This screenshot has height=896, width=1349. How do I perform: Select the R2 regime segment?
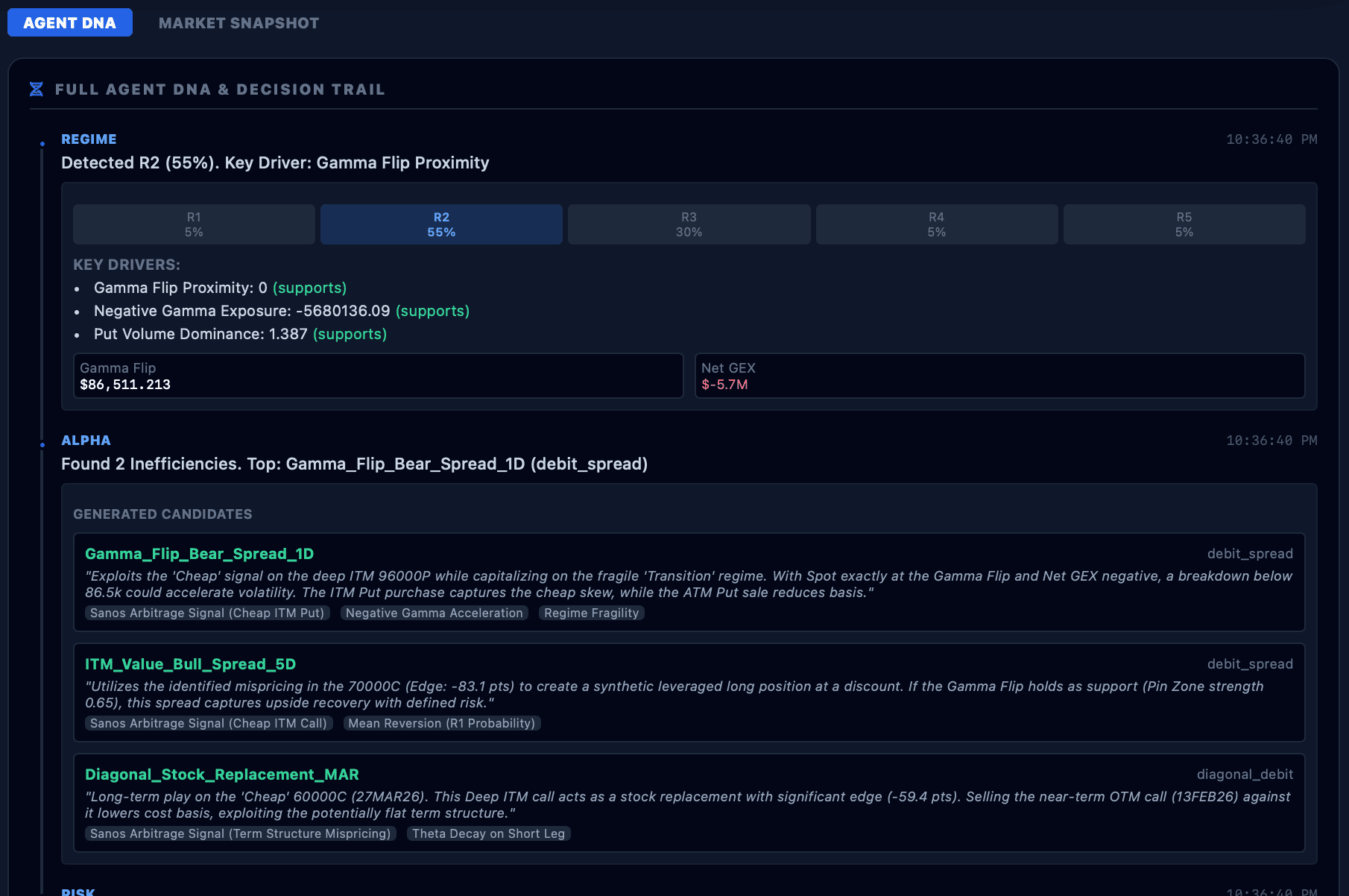pos(440,224)
